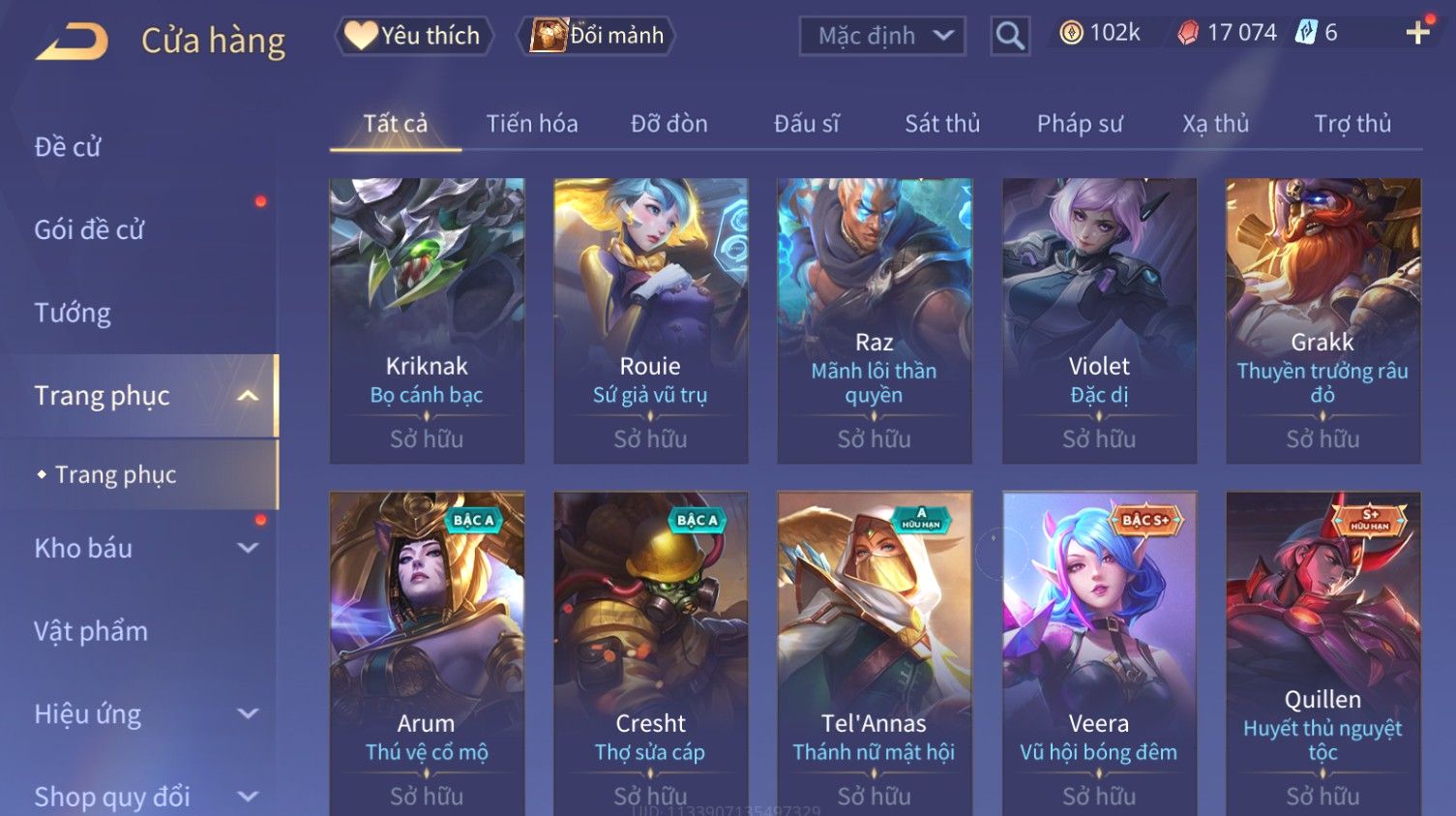Viewport: 1456px width, 816px height.
Task: Open the Yêu thích heart favorites
Action: pos(414,36)
